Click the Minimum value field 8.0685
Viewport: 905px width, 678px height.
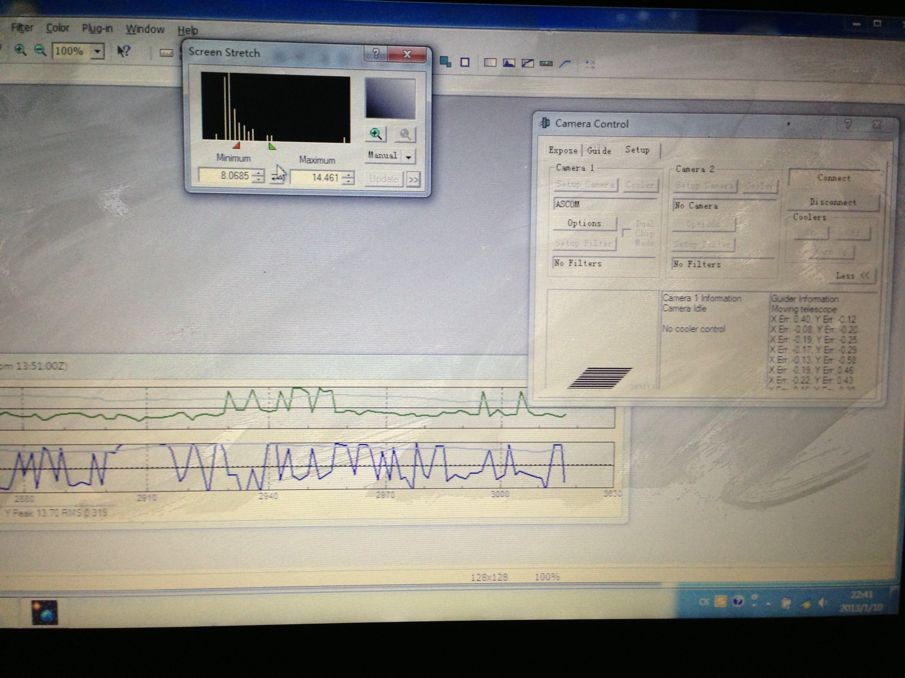point(225,175)
